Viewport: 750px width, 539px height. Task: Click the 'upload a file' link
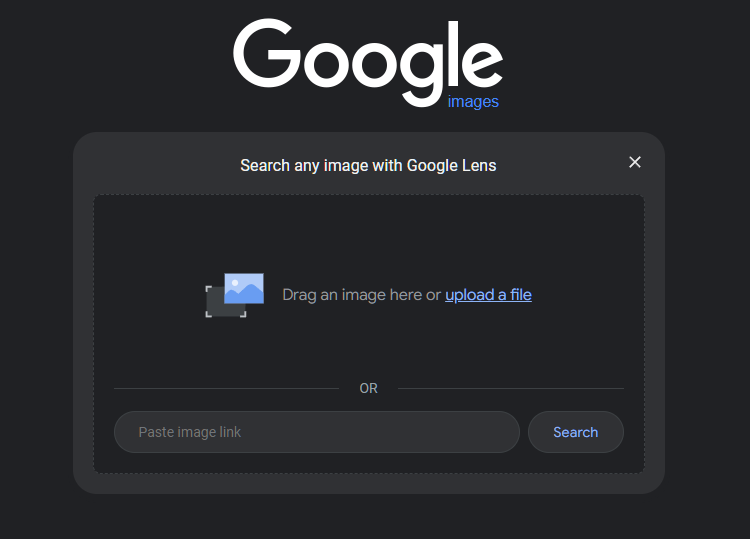click(488, 295)
